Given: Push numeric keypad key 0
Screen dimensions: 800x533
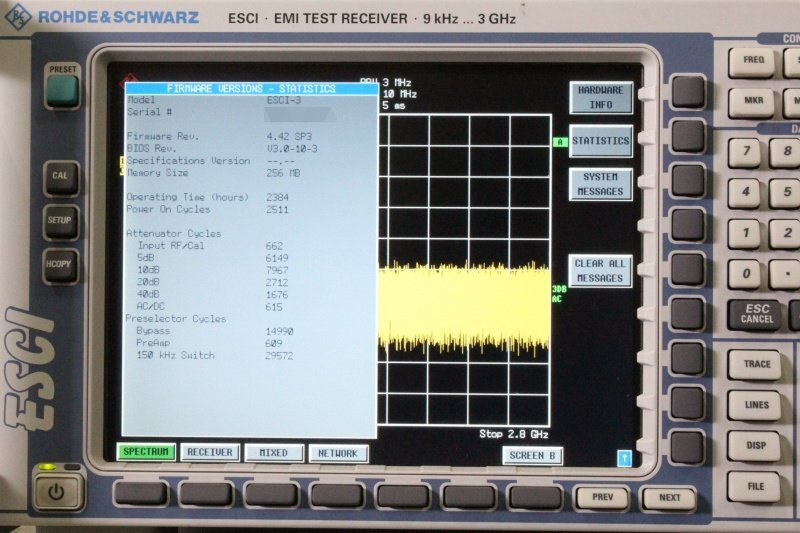Looking at the screenshot, I should tap(747, 274).
